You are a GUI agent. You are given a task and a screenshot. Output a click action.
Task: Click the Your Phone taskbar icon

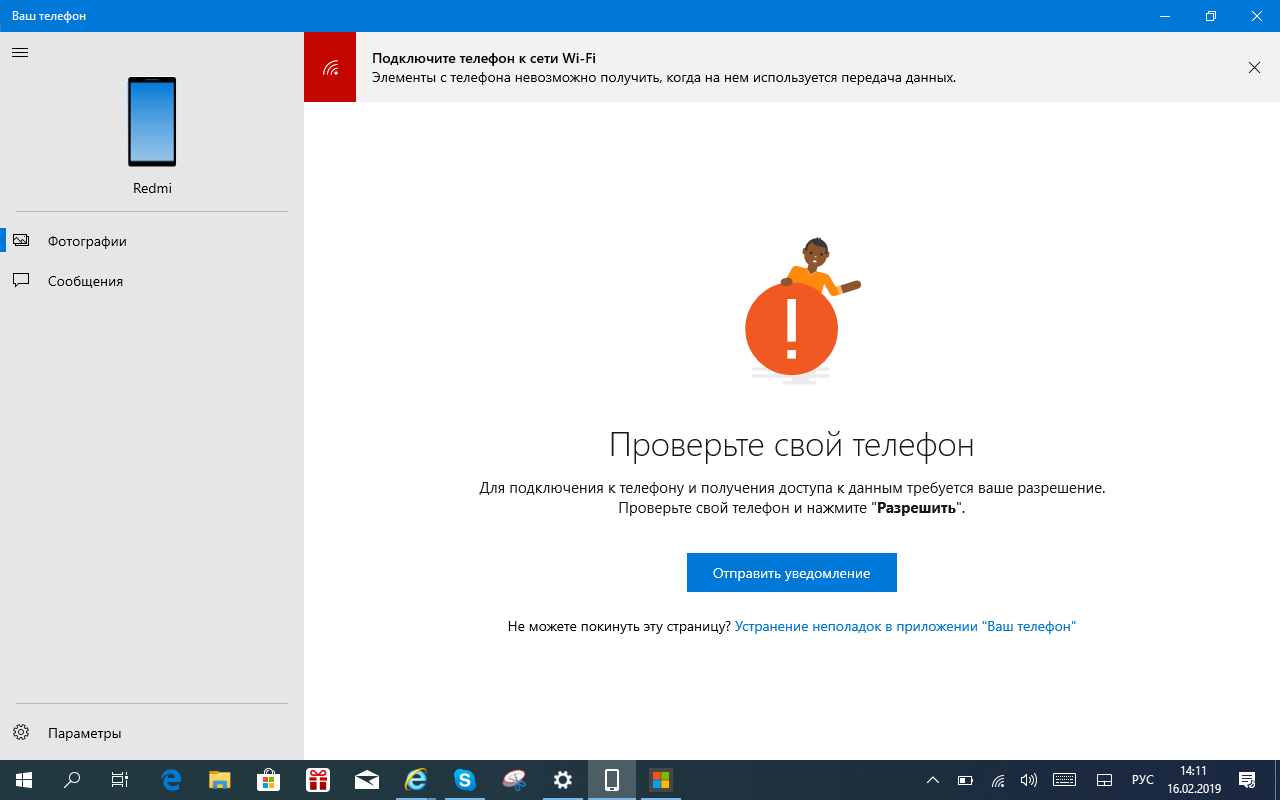[612, 780]
